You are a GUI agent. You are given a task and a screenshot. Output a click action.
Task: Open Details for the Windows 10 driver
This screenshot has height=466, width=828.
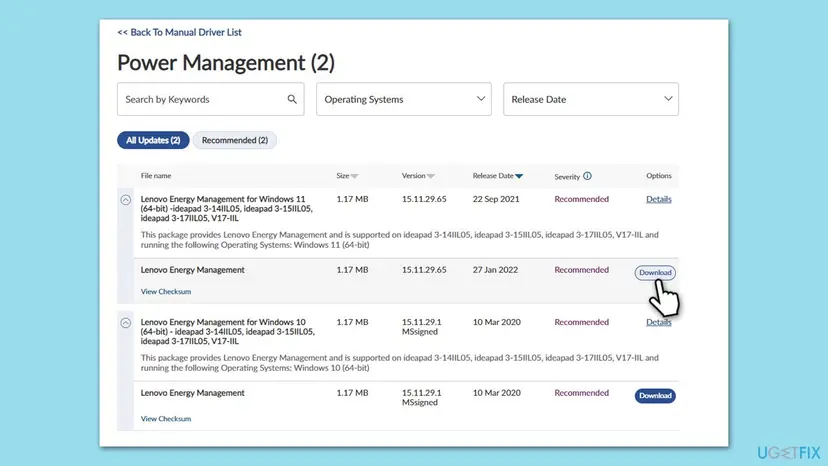click(658, 322)
